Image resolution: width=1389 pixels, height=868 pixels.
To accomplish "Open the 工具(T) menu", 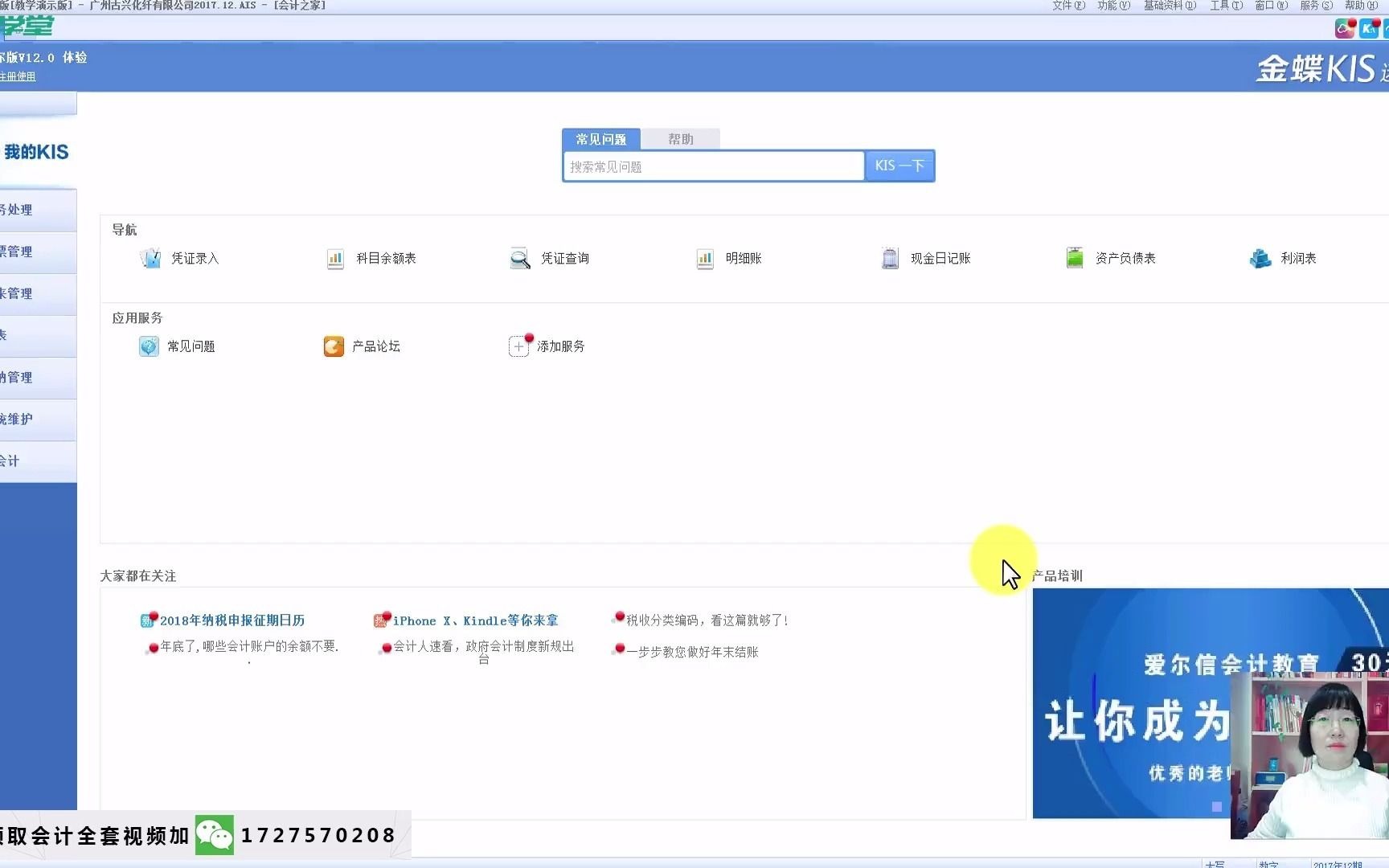I will click(1227, 6).
